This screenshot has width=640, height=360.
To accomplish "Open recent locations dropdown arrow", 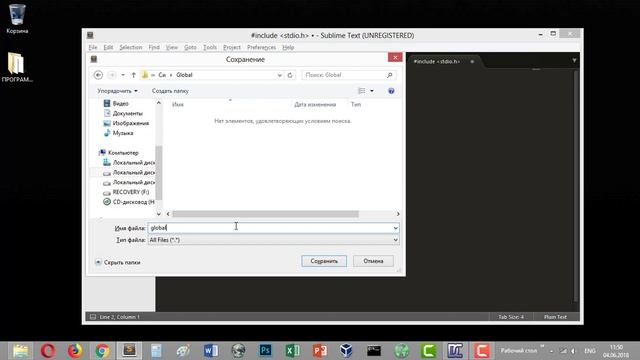I will [123, 75].
